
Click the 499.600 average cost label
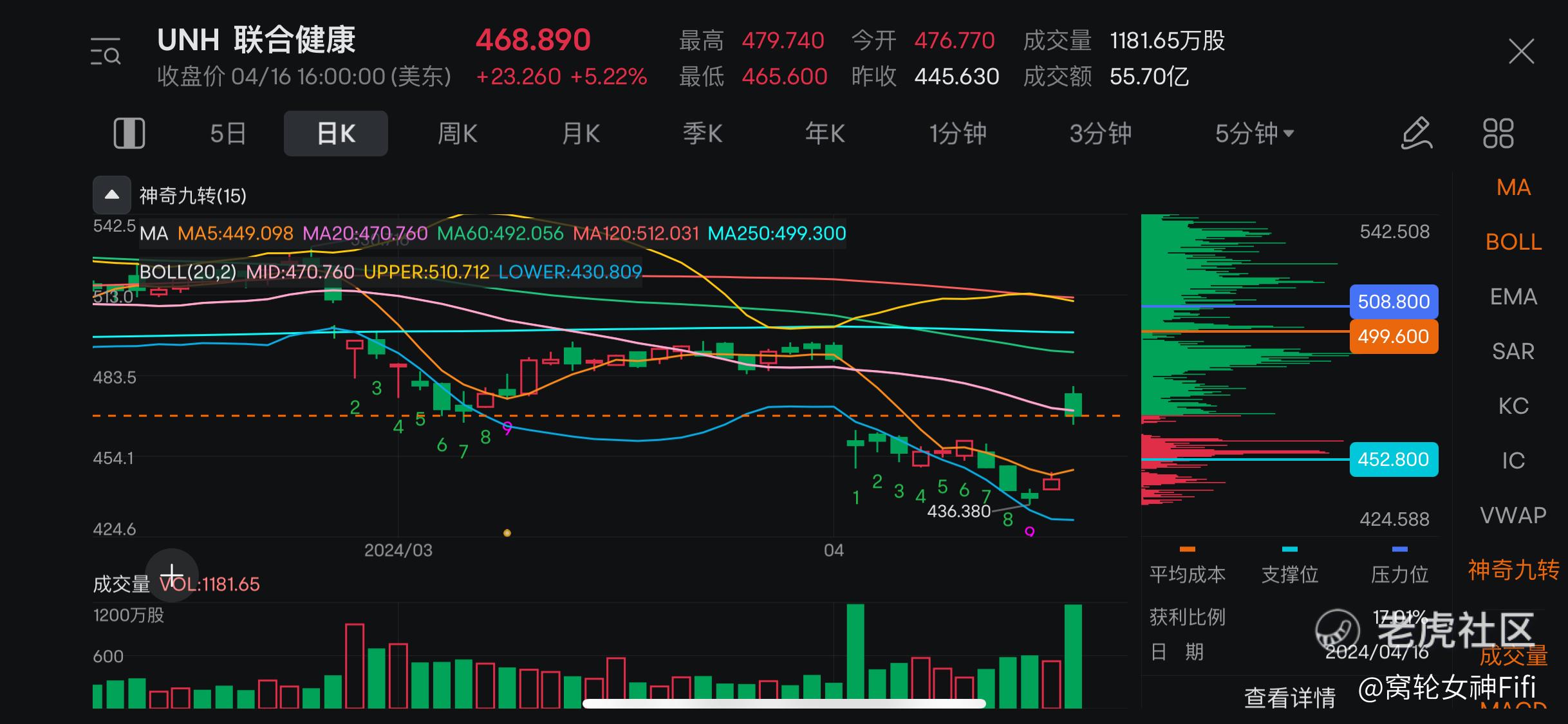coord(1394,336)
